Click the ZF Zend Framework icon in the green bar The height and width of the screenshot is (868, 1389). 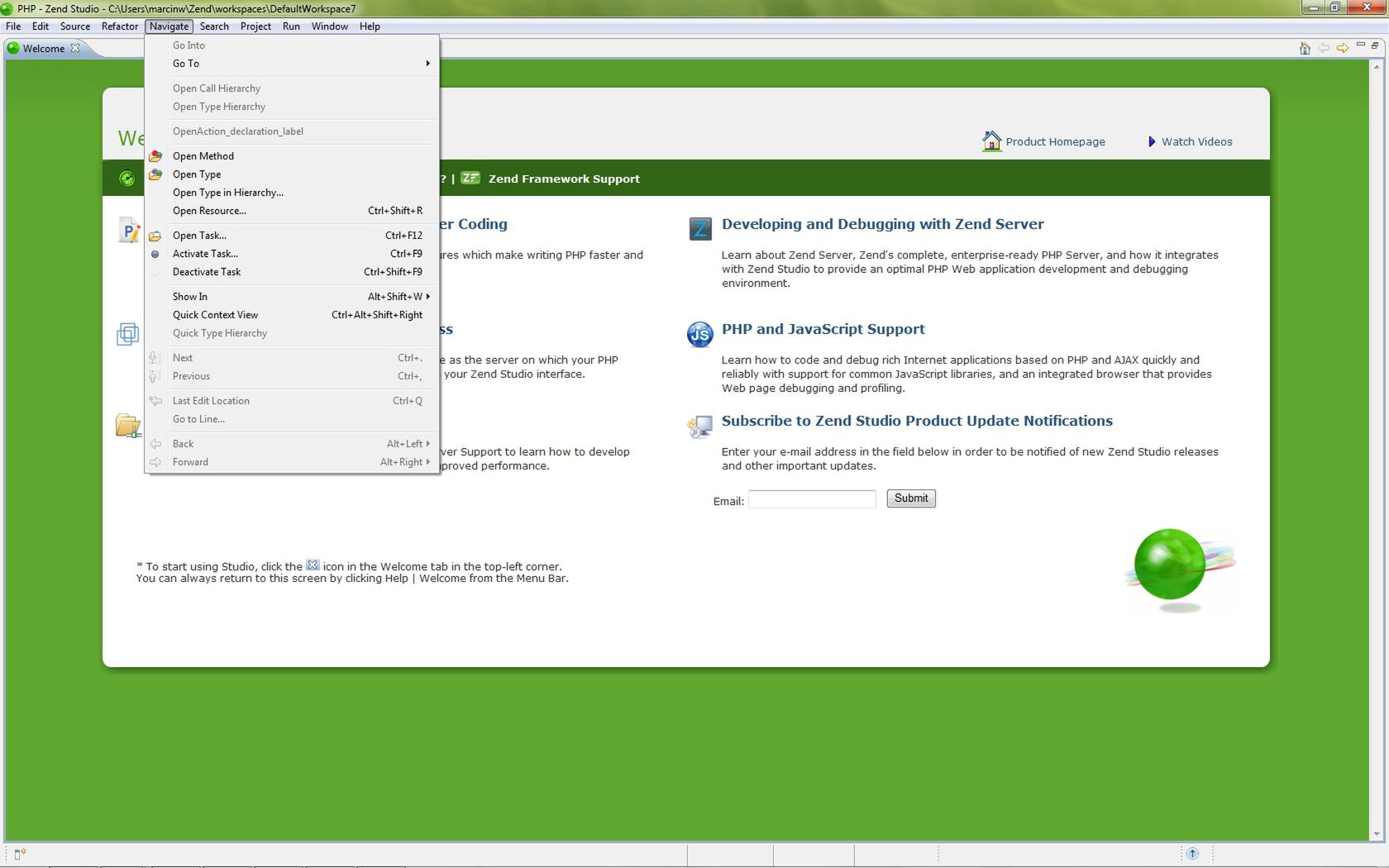coord(470,178)
